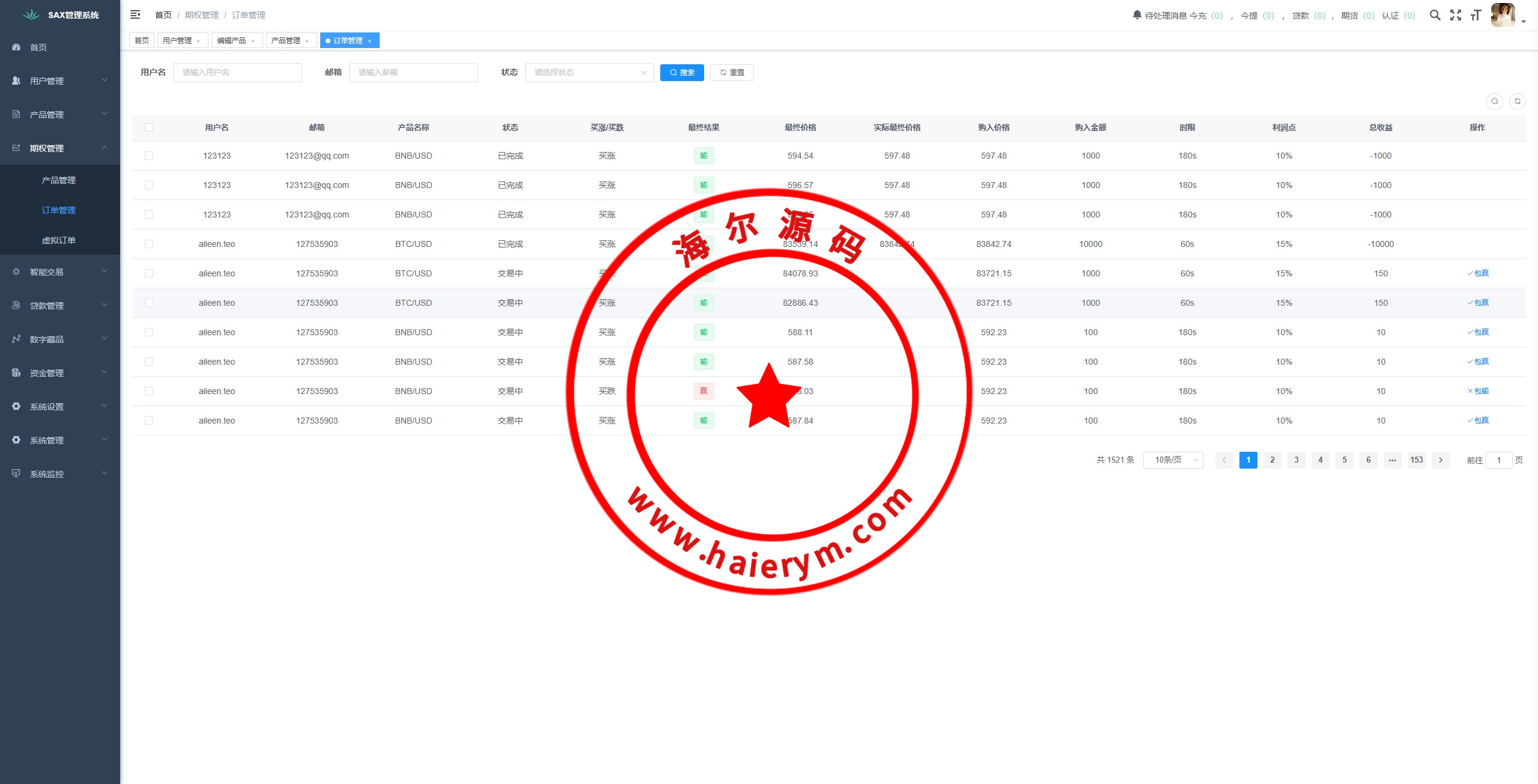Switch to the 产品管理 tab
Screen dimensions: 1538x784
[x=285, y=40]
